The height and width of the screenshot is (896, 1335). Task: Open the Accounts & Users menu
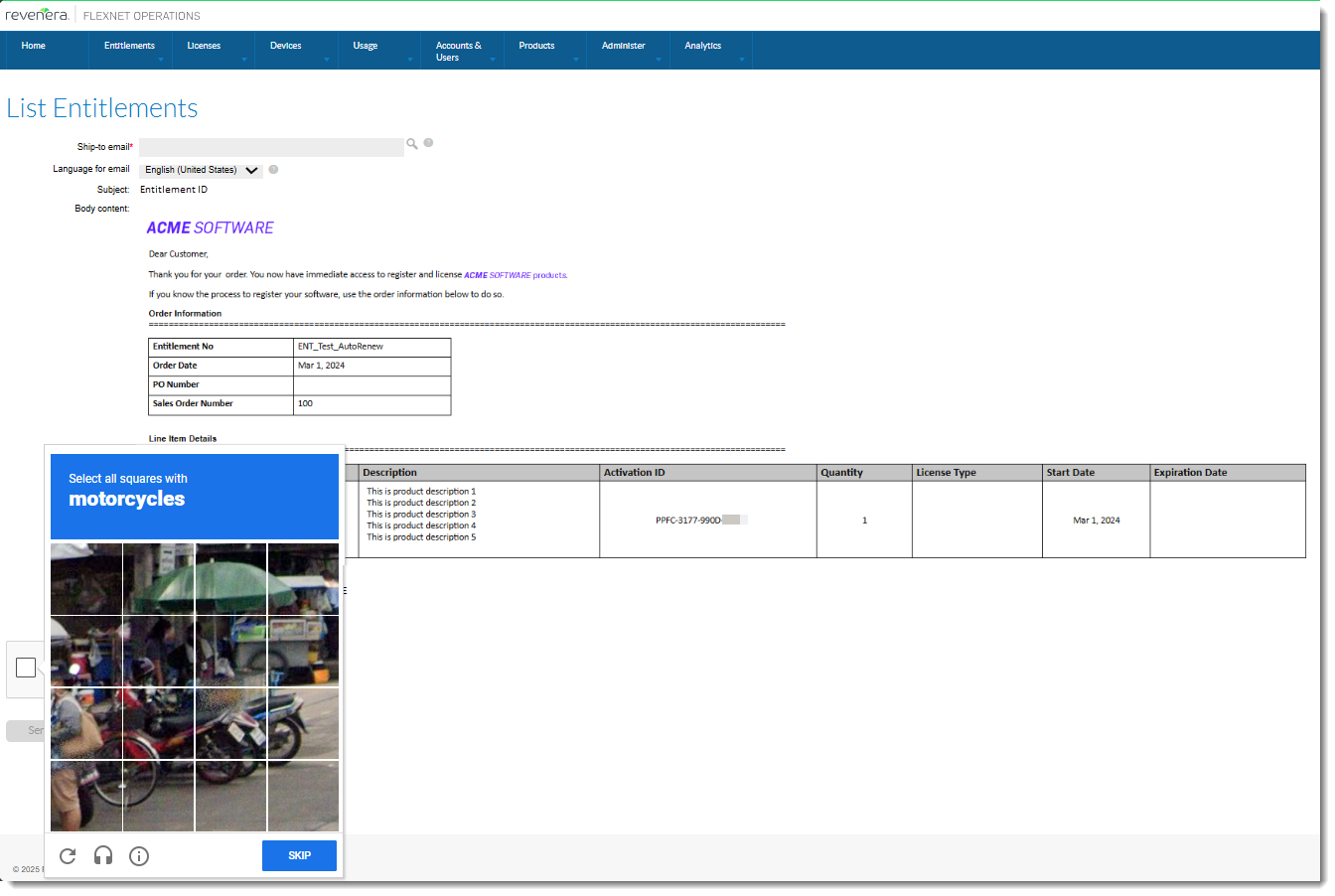[x=458, y=52]
